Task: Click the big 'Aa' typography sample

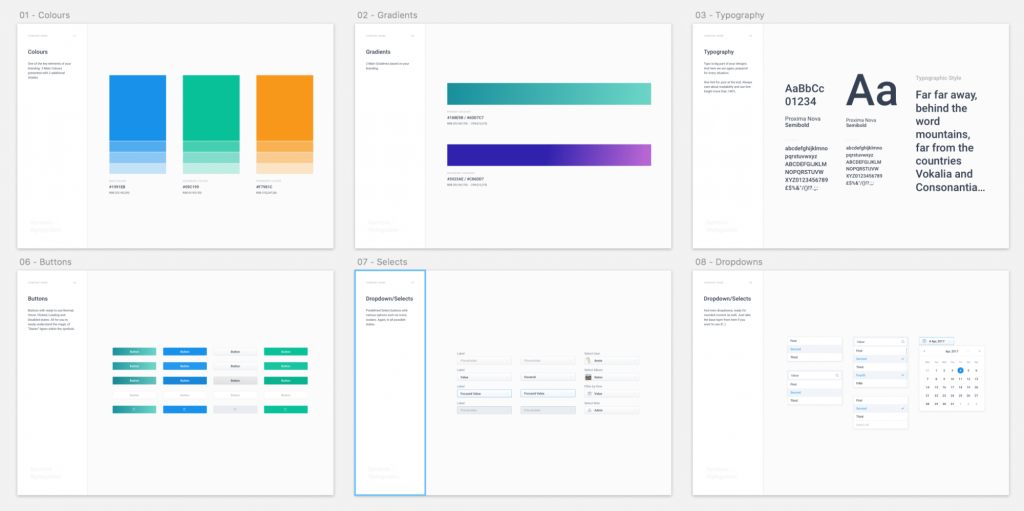Action: [872, 91]
